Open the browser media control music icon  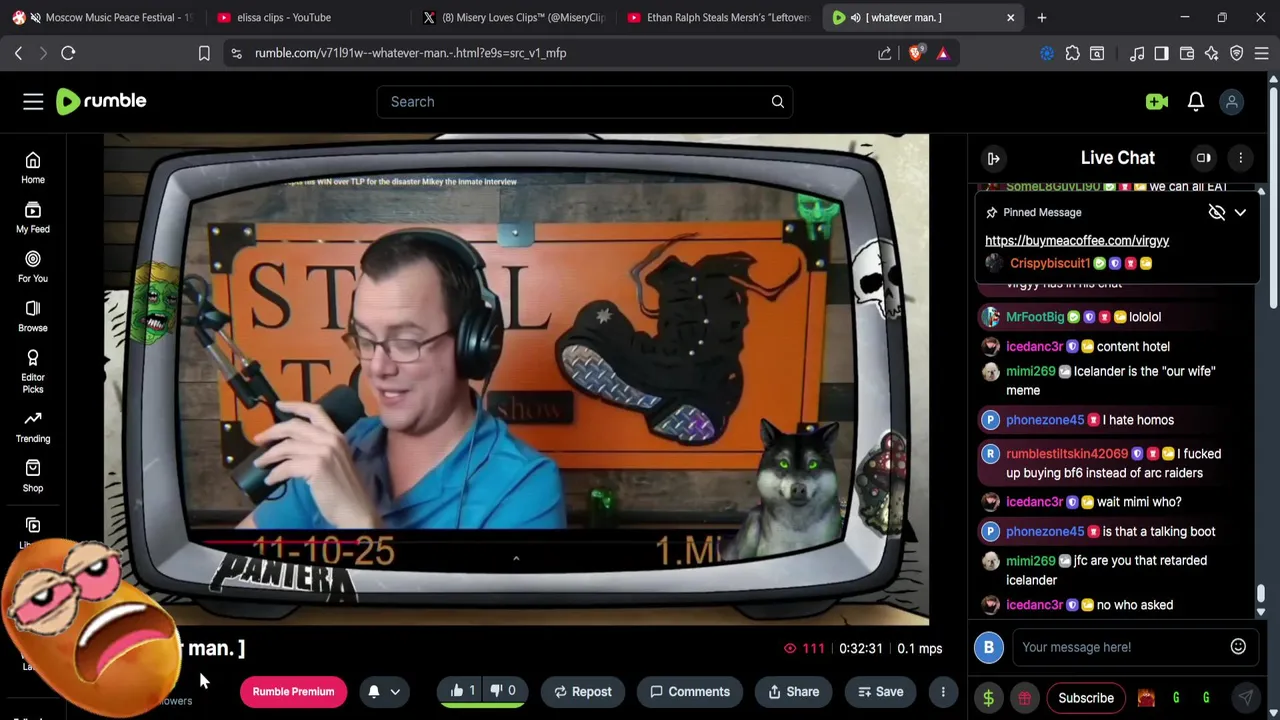1136,53
